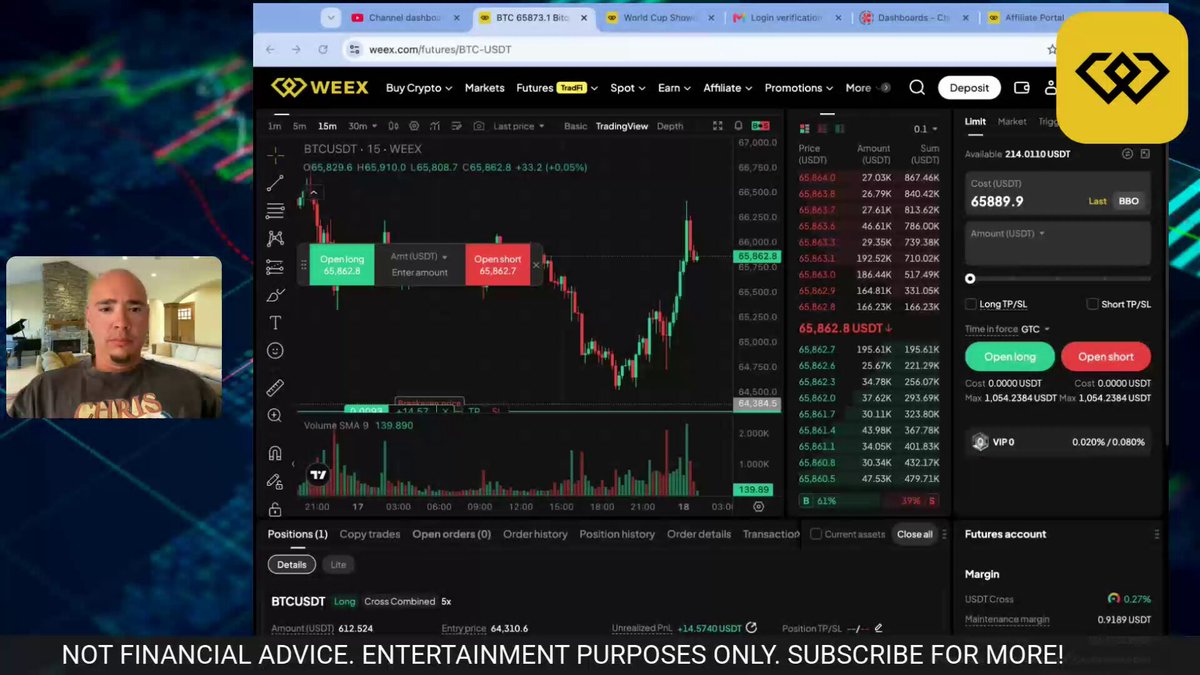Open candlestick chart type selector

(393, 126)
